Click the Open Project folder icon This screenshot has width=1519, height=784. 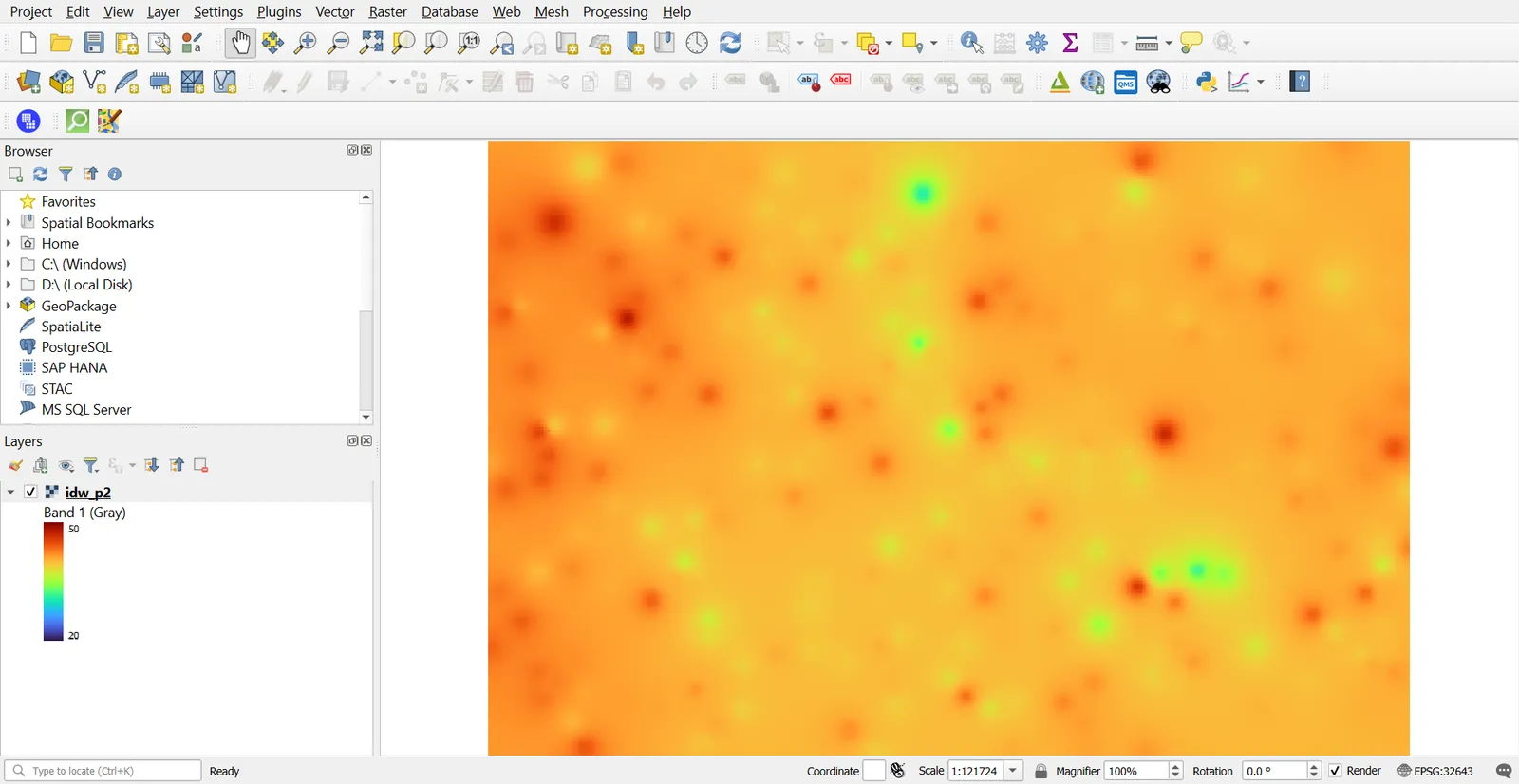pyautogui.click(x=62, y=43)
